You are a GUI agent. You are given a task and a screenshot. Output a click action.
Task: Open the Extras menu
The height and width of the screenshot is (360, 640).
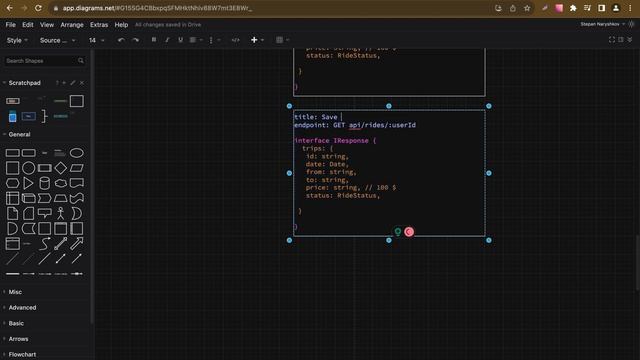pyautogui.click(x=99, y=25)
